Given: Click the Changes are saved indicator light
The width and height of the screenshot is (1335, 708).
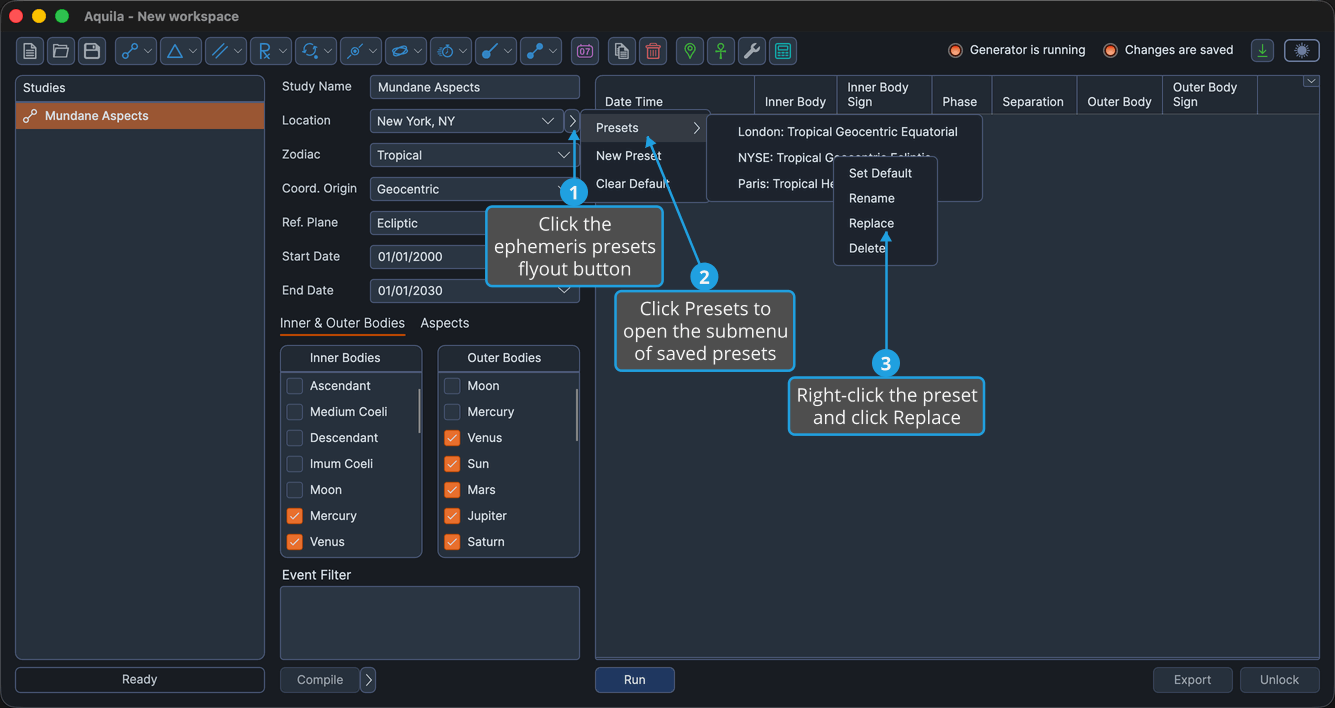Looking at the screenshot, I should (x=1110, y=50).
